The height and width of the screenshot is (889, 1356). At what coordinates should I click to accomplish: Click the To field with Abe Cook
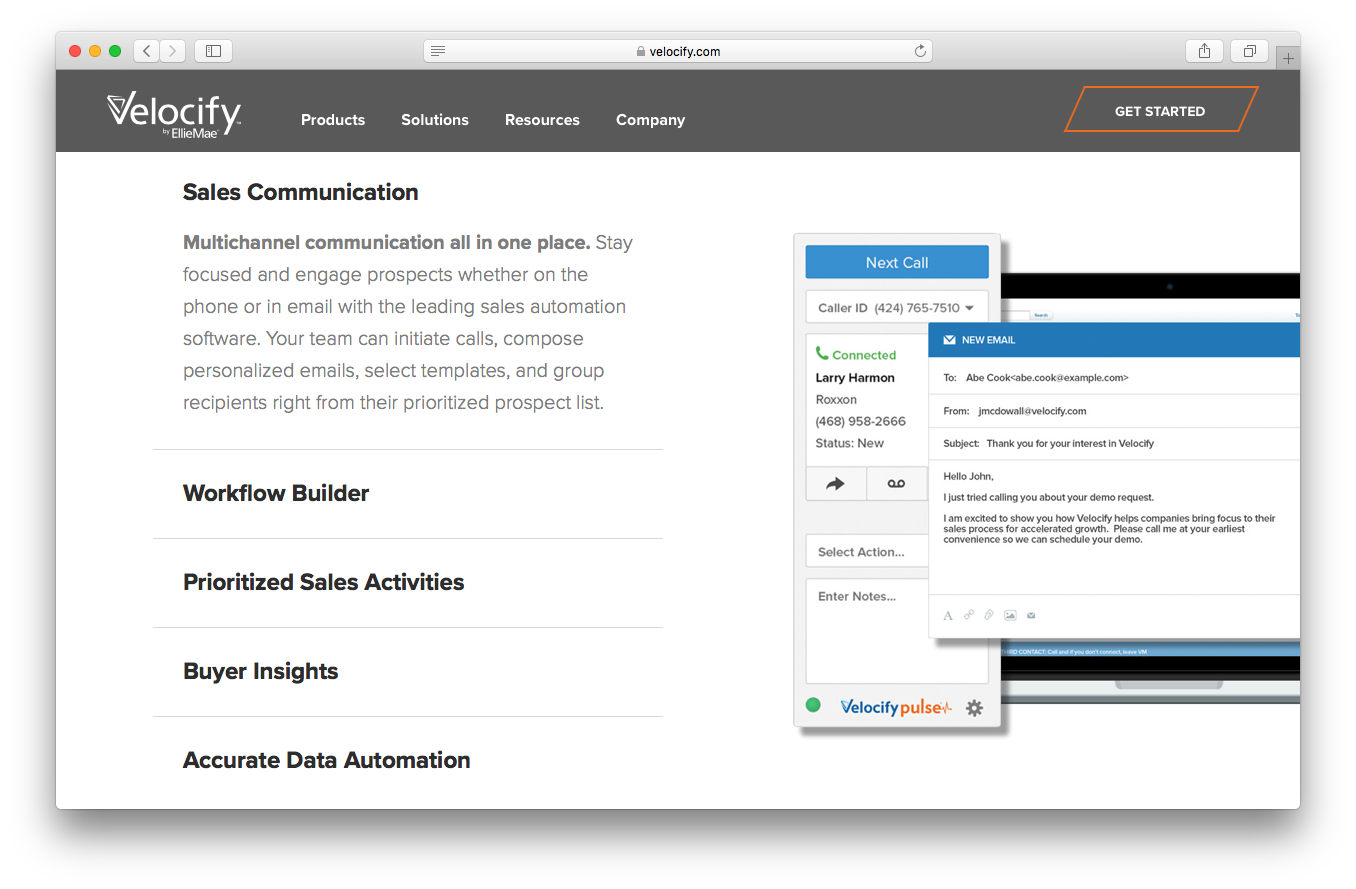[x=1114, y=378]
